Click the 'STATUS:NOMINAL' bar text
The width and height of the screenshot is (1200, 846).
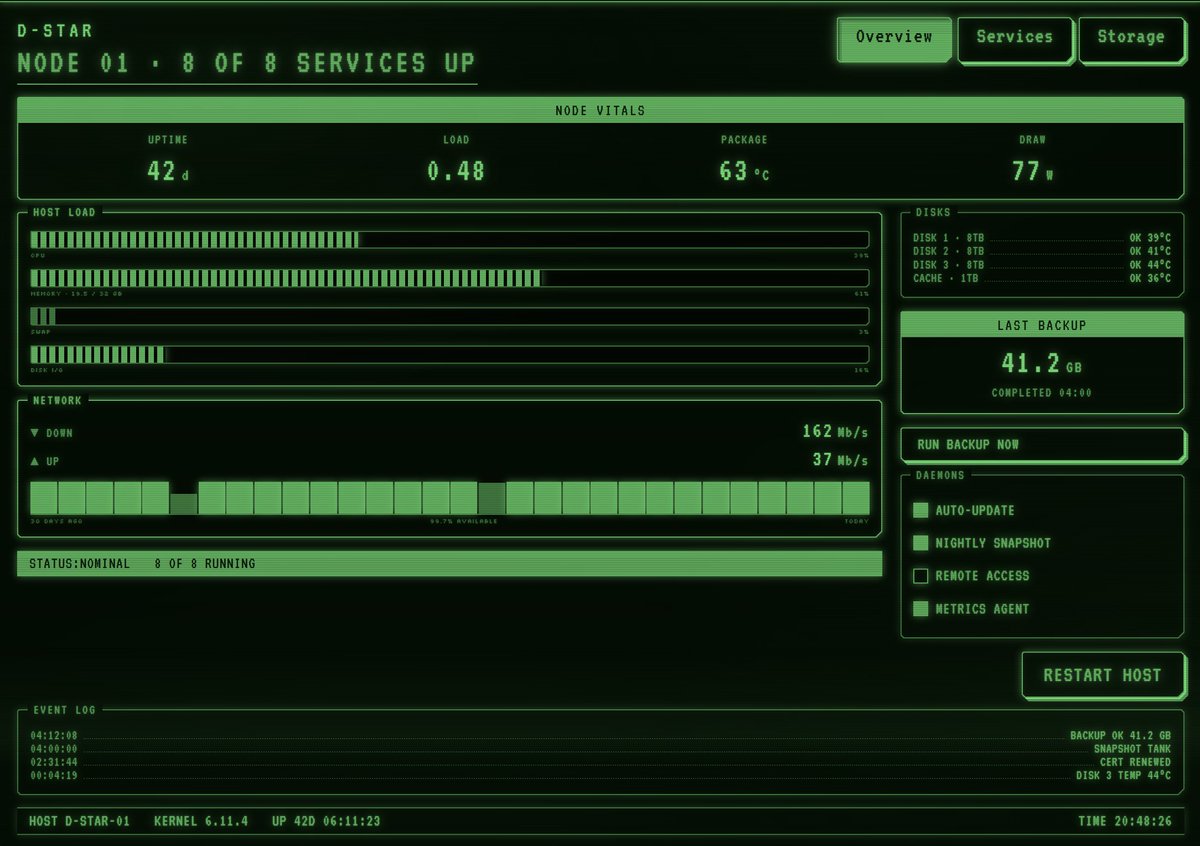[x=79, y=564]
